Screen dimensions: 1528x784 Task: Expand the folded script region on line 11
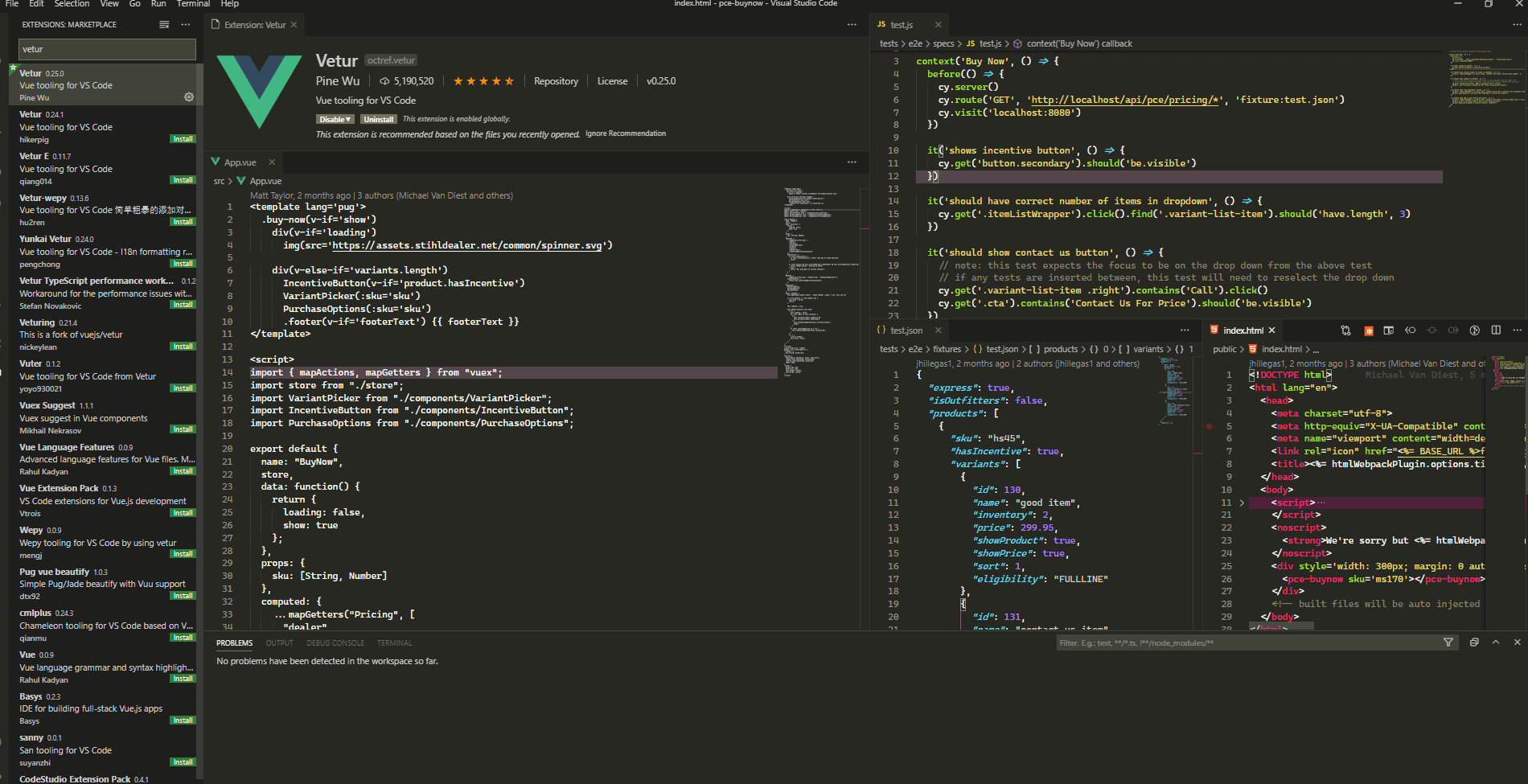coord(1243,502)
